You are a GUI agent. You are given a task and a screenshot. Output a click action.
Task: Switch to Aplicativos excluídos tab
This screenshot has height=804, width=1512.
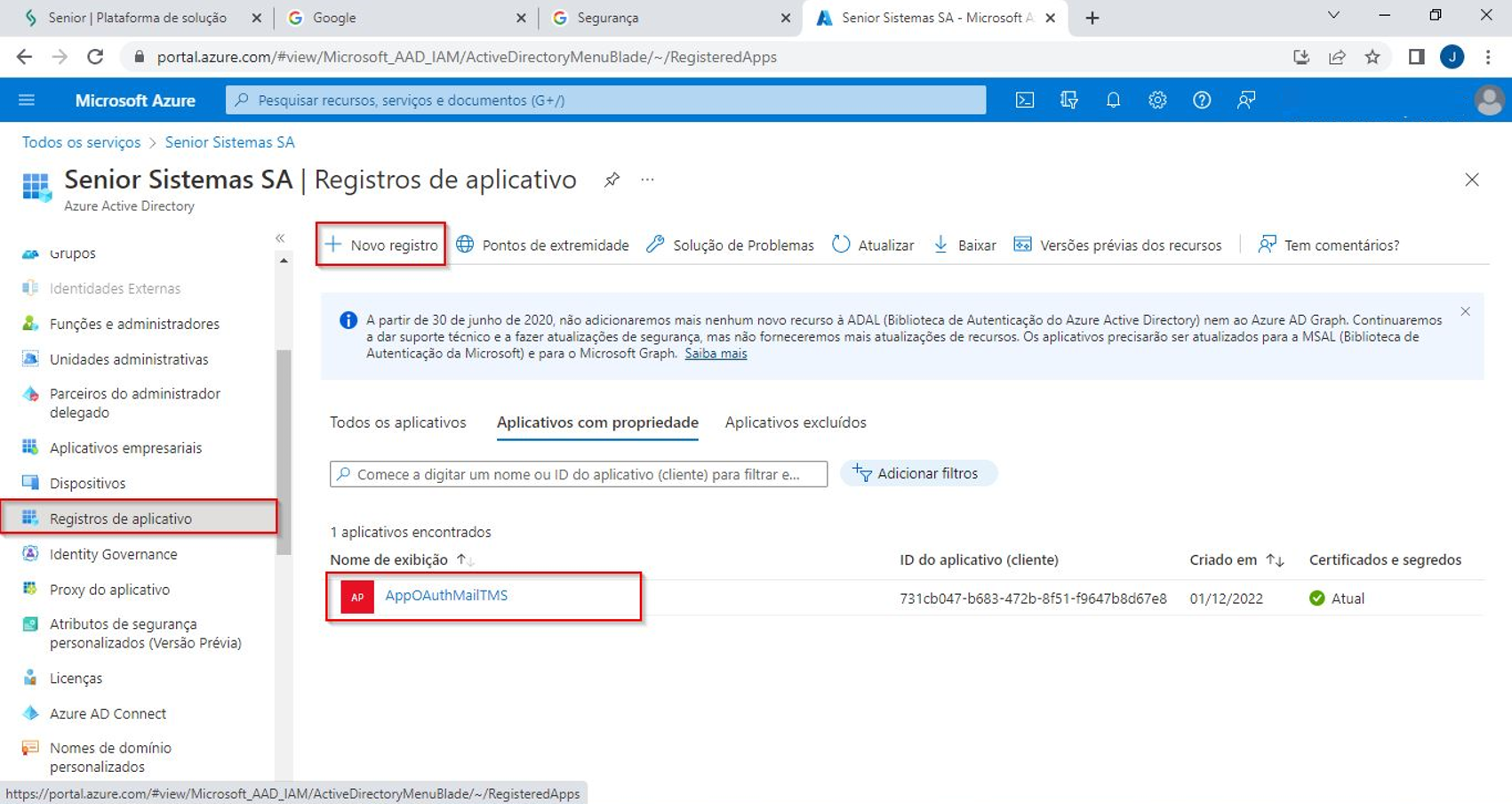coord(796,422)
